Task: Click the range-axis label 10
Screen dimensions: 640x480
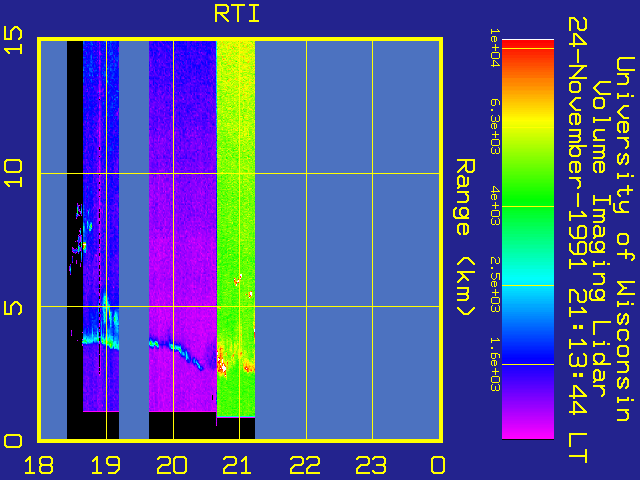Action: pyautogui.click(x=13, y=173)
